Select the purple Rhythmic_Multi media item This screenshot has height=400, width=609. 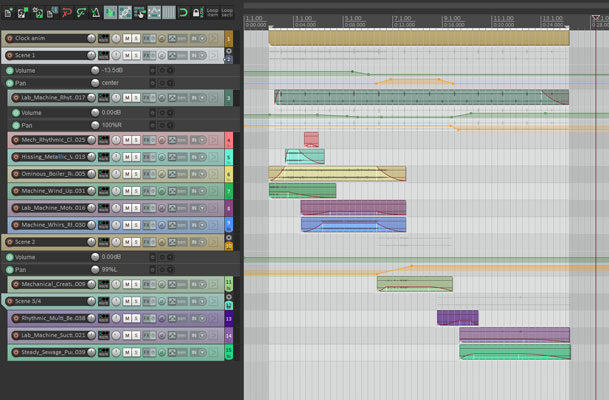click(458, 318)
